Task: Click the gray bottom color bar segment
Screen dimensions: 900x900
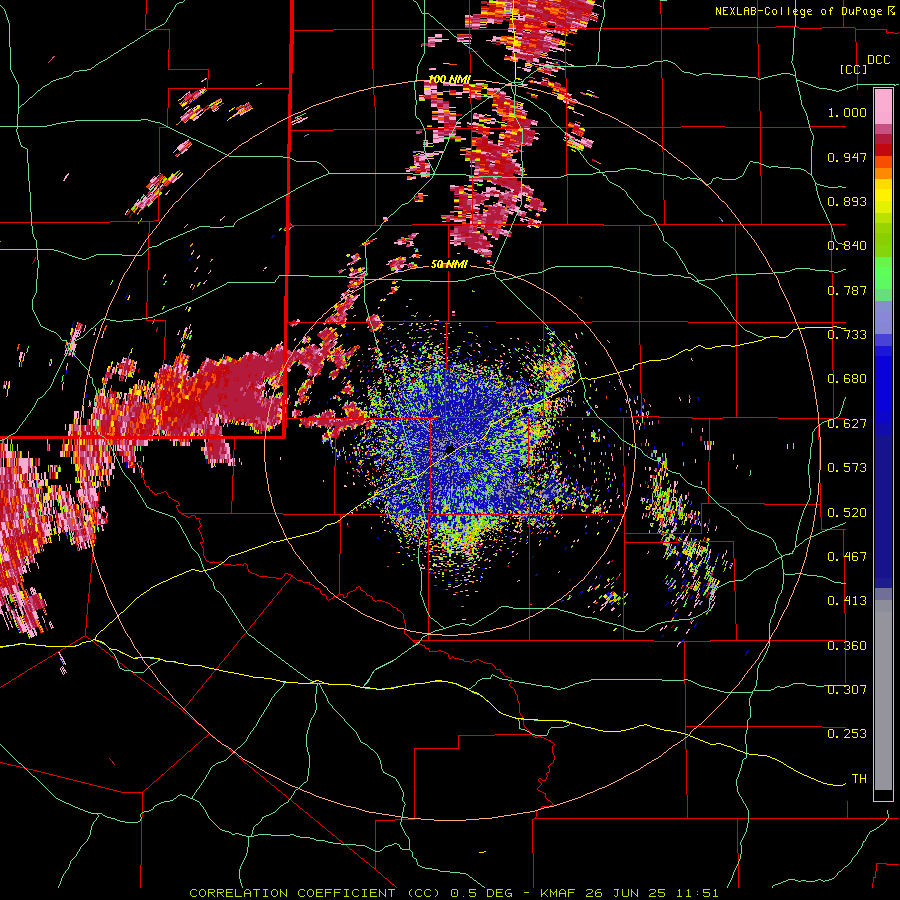Action: 883,695
